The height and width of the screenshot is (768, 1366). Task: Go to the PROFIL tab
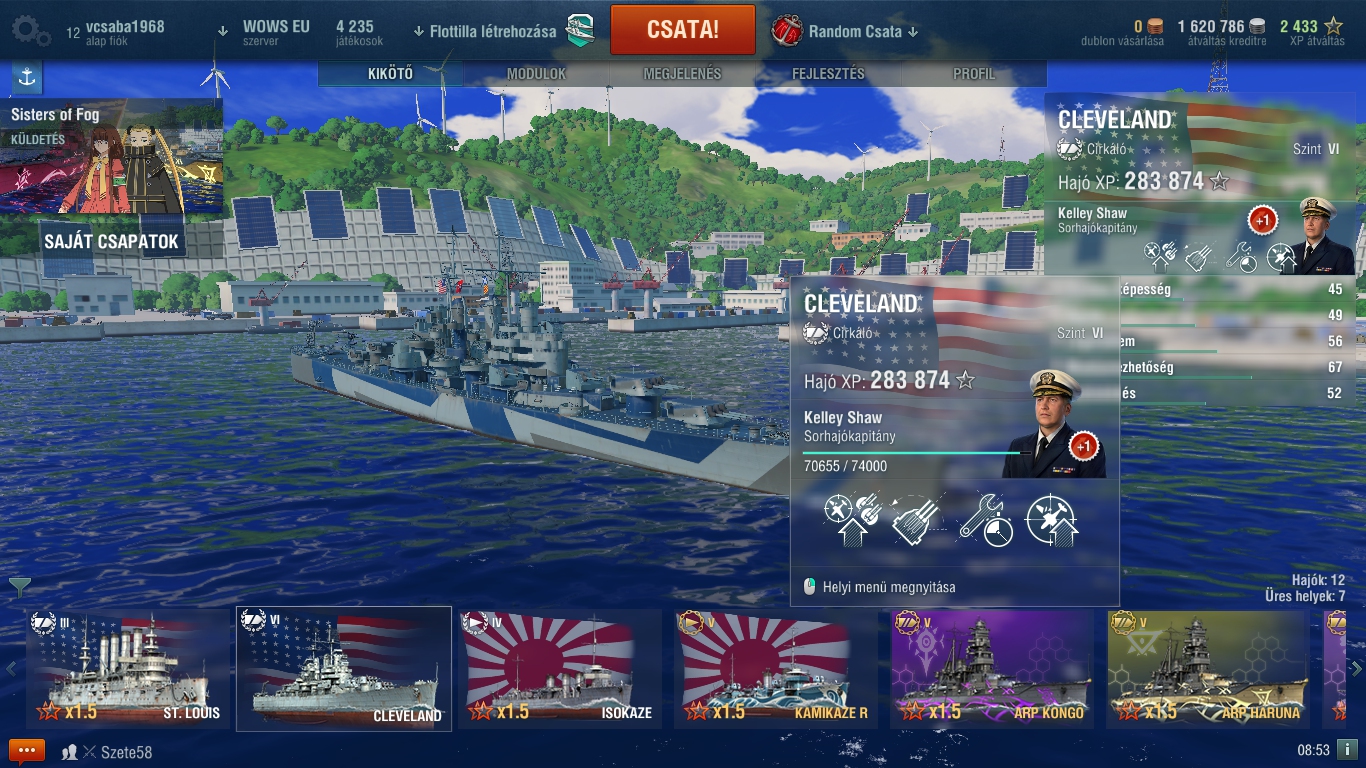(x=974, y=74)
